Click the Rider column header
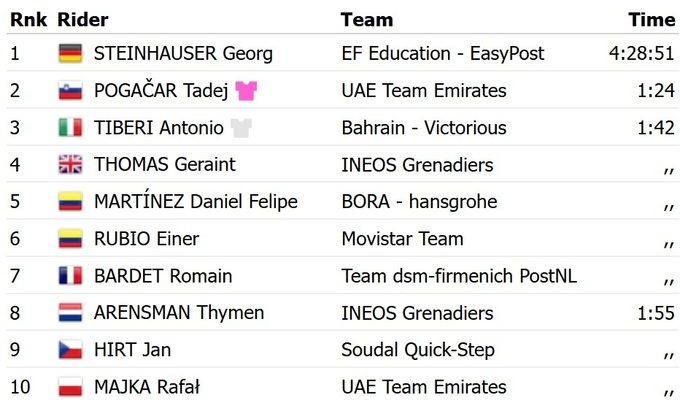 click(83, 20)
